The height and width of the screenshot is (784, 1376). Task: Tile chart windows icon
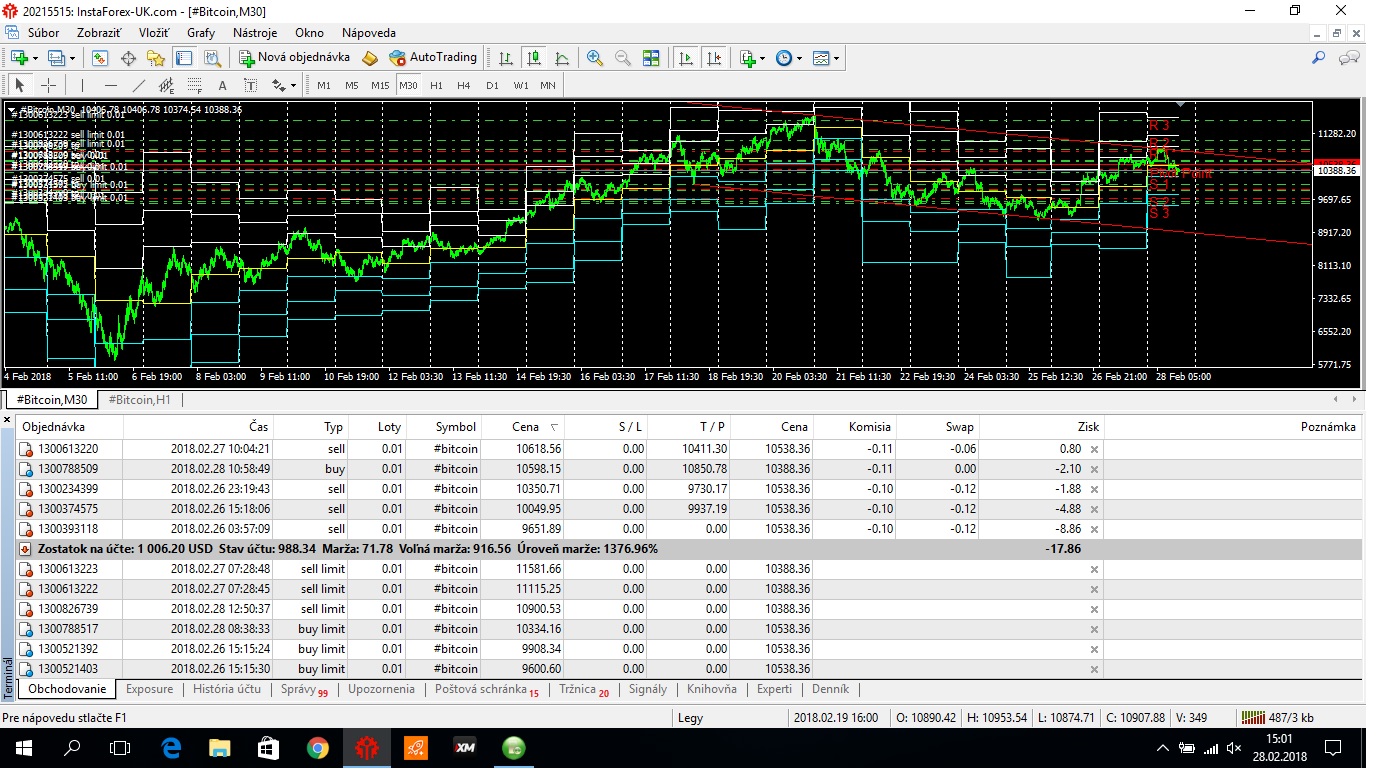pos(651,58)
